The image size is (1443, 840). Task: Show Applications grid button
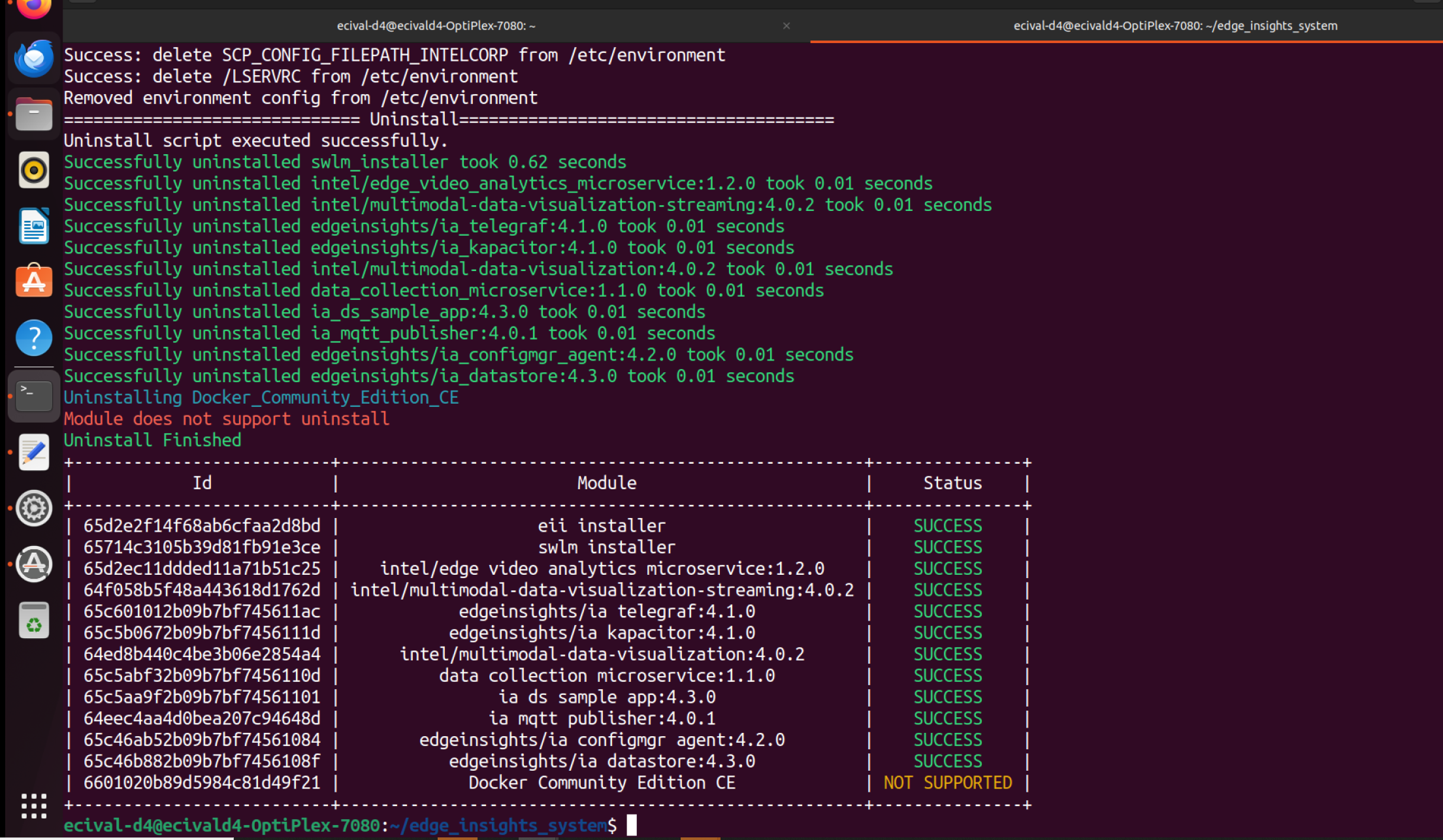click(x=34, y=806)
